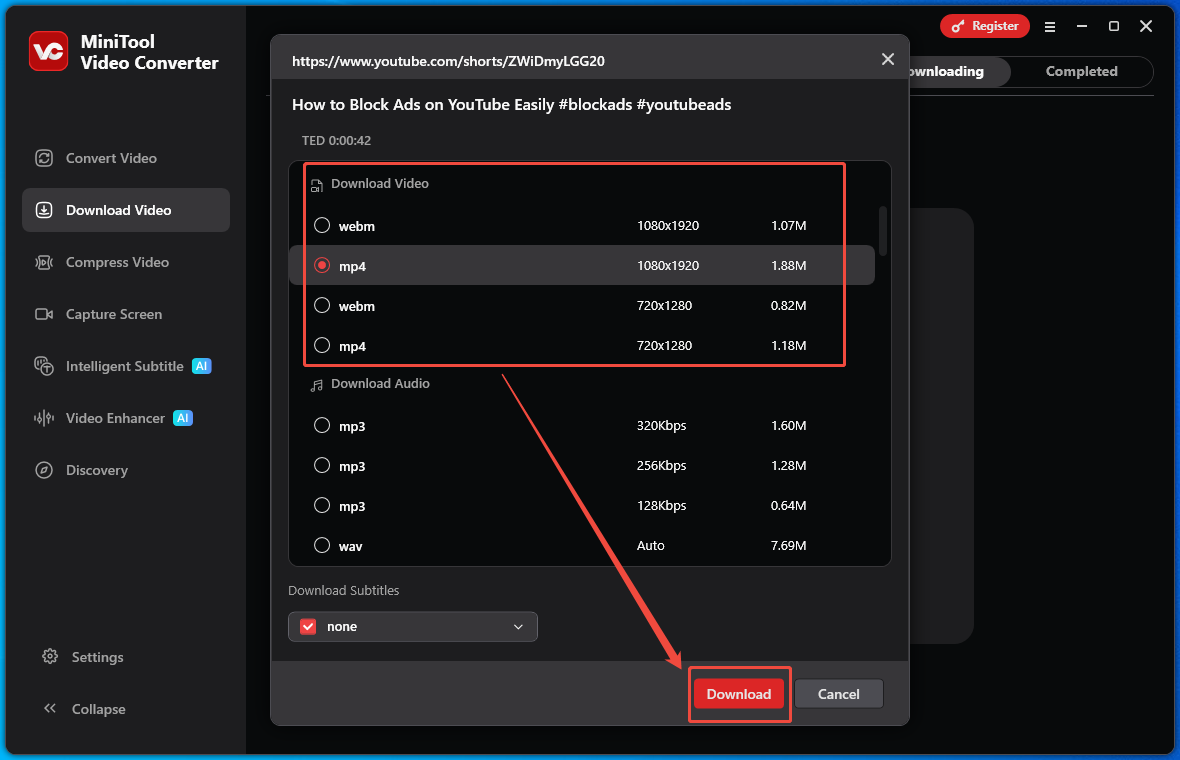This screenshot has height=760, width=1180.
Task: Select wav Auto audio radio button
Action: pos(322,545)
